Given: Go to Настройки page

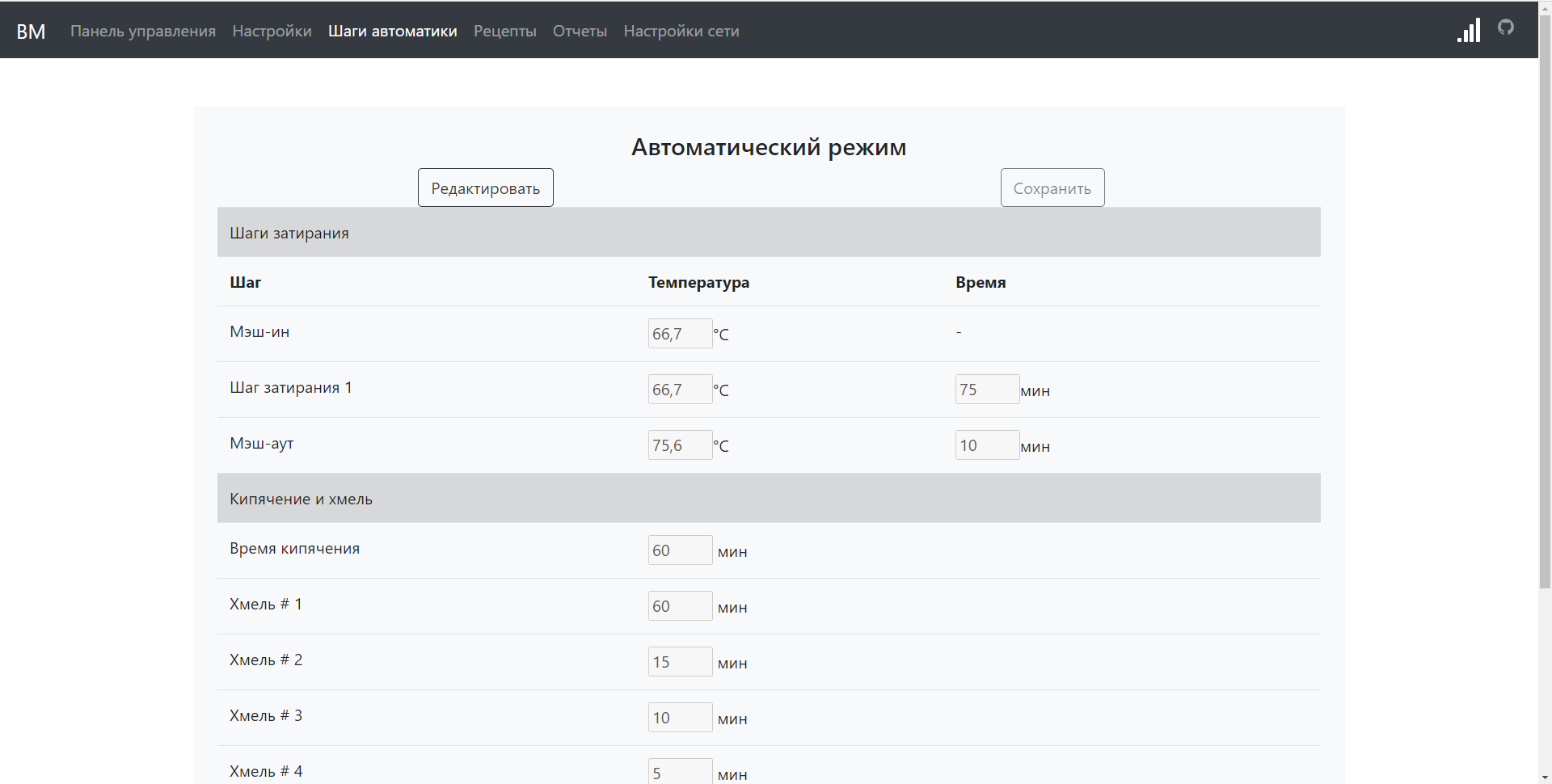Looking at the screenshot, I should click(272, 31).
